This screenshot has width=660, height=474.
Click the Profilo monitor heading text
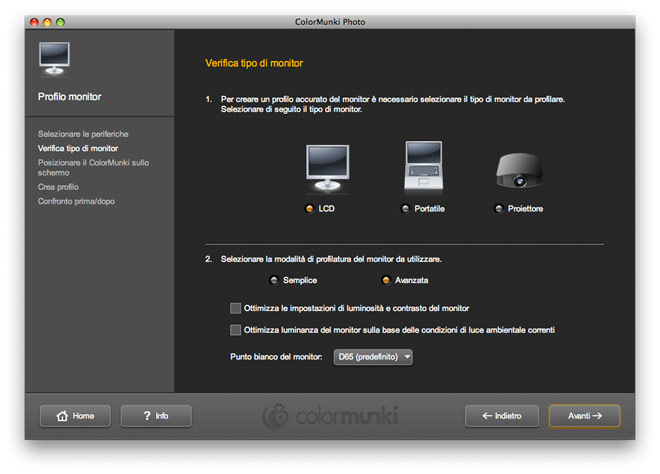pyautogui.click(x=69, y=97)
